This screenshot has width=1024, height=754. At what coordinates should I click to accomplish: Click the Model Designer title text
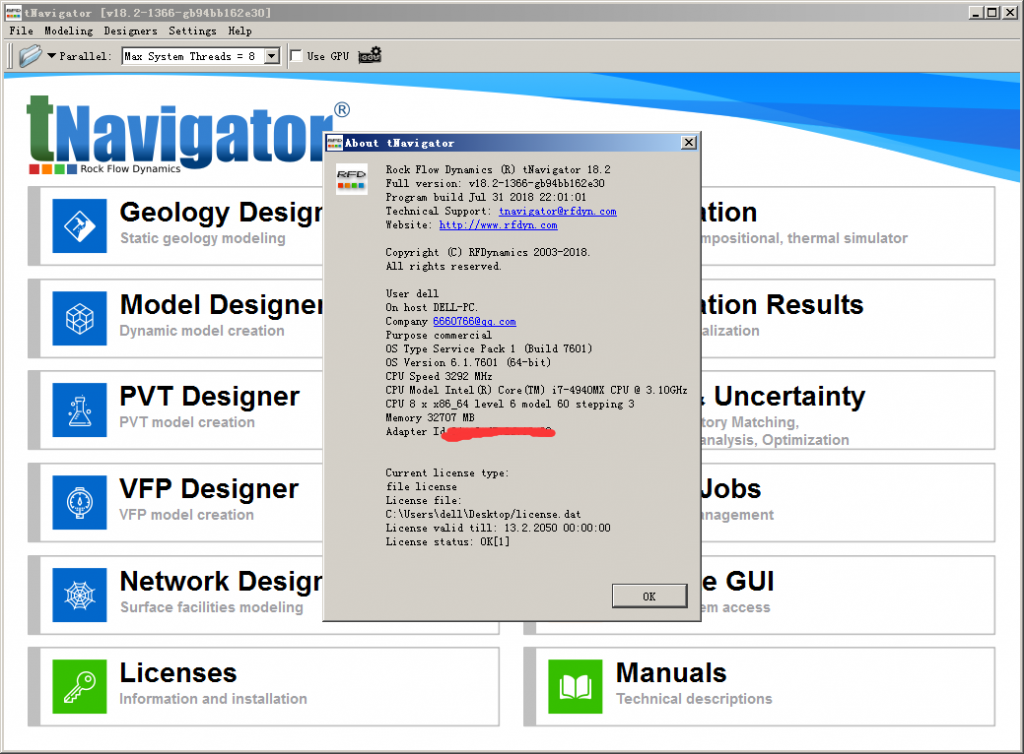pyautogui.click(x=221, y=305)
